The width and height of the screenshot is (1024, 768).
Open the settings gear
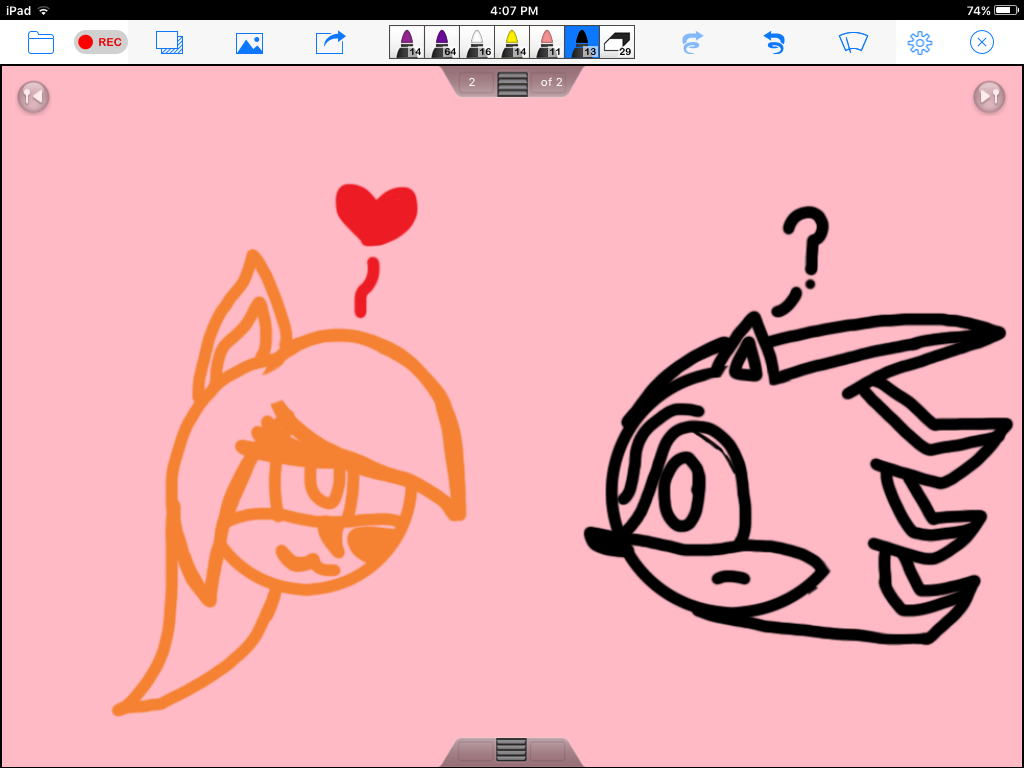pyautogui.click(x=919, y=42)
